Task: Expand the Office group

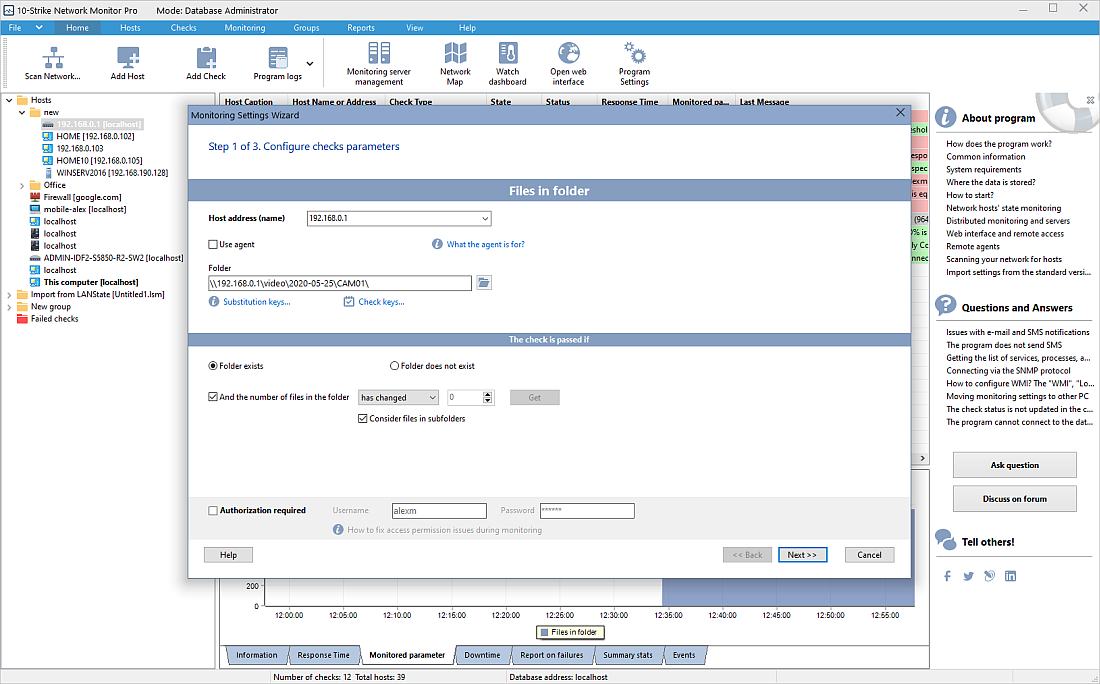Action: (x=22, y=185)
